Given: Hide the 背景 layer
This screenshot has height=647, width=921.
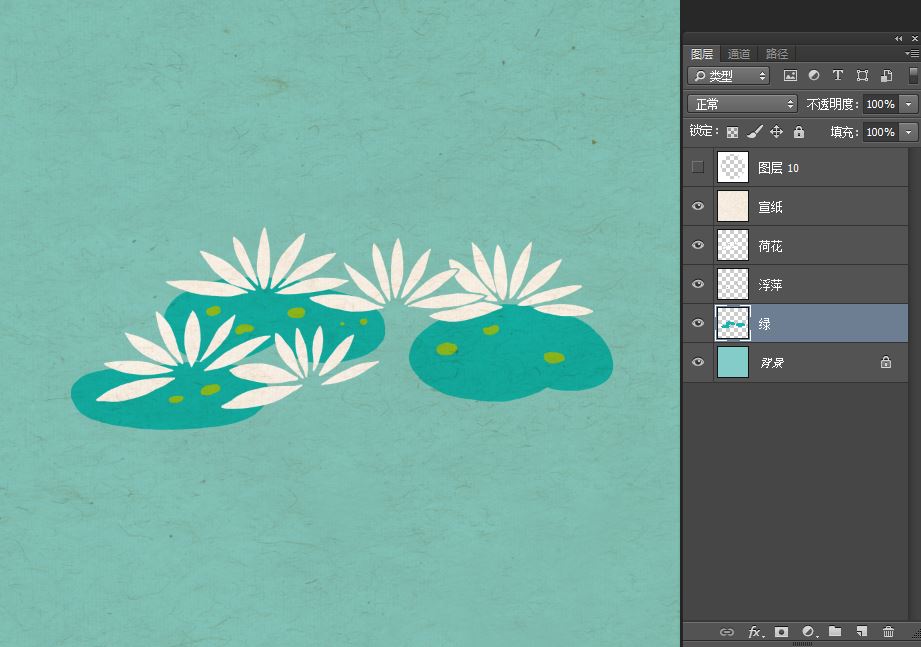Looking at the screenshot, I should pyautogui.click(x=698, y=362).
